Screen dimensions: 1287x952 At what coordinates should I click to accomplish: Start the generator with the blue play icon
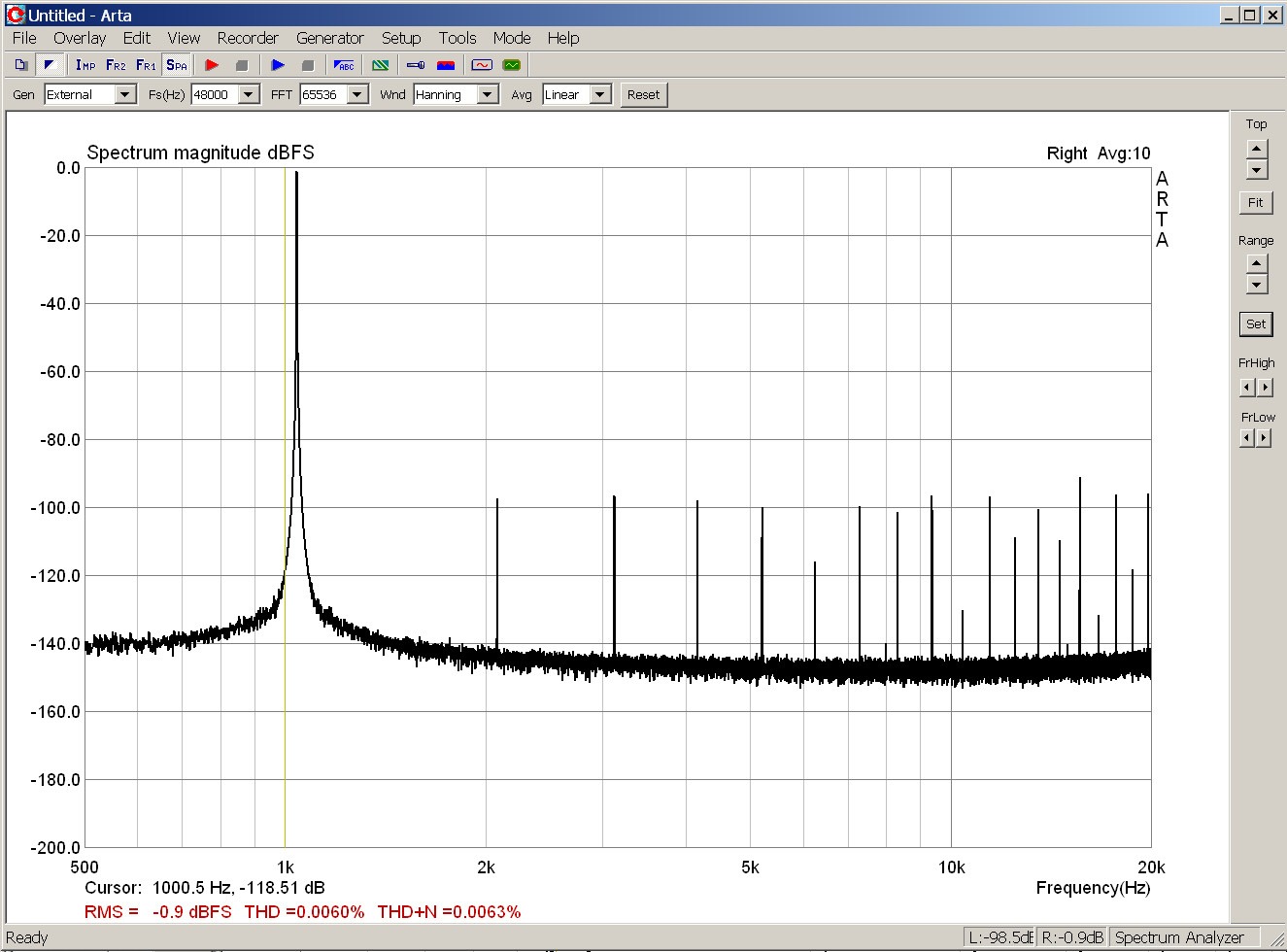(278, 65)
